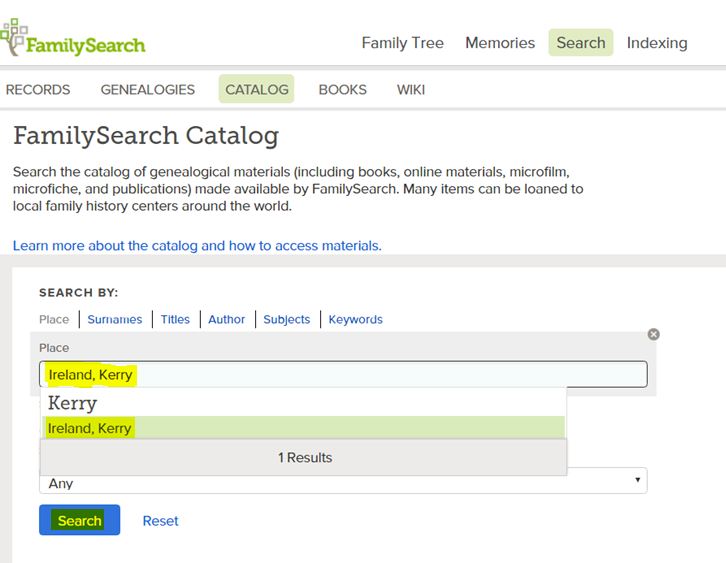Search by Titles
The image size is (726, 563).
[x=175, y=319]
